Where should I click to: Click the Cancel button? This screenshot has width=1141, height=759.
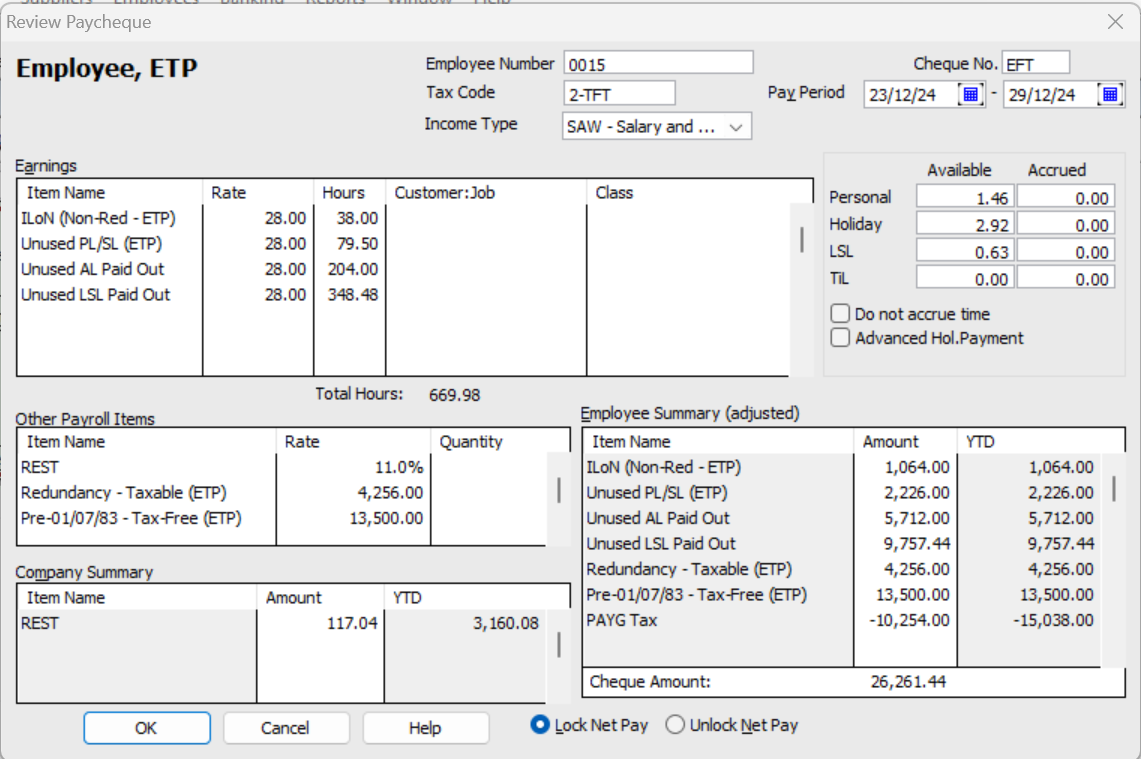coord(286,728)
